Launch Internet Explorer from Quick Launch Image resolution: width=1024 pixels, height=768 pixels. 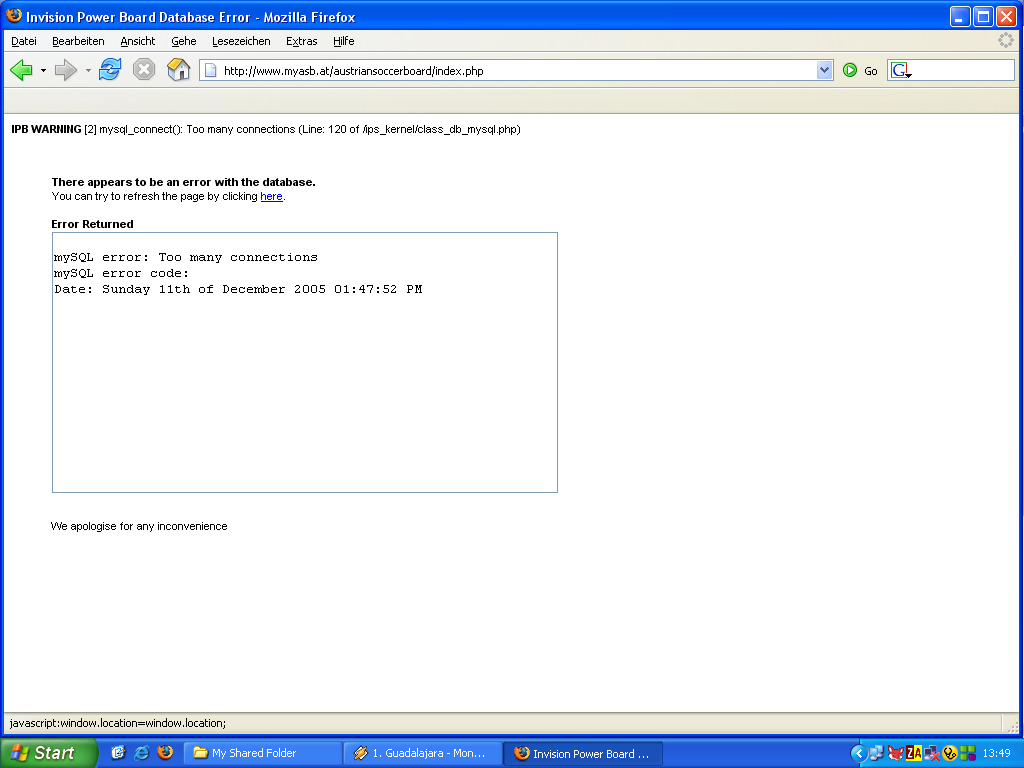(142, 753)
